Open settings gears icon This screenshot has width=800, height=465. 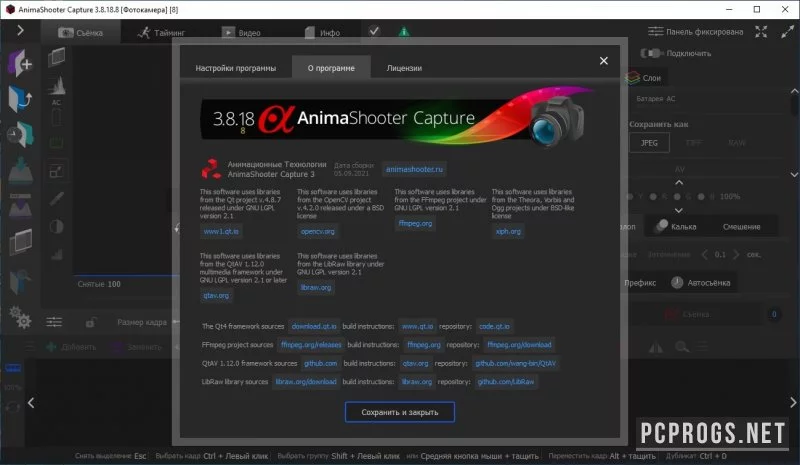(x=20, y=317)
